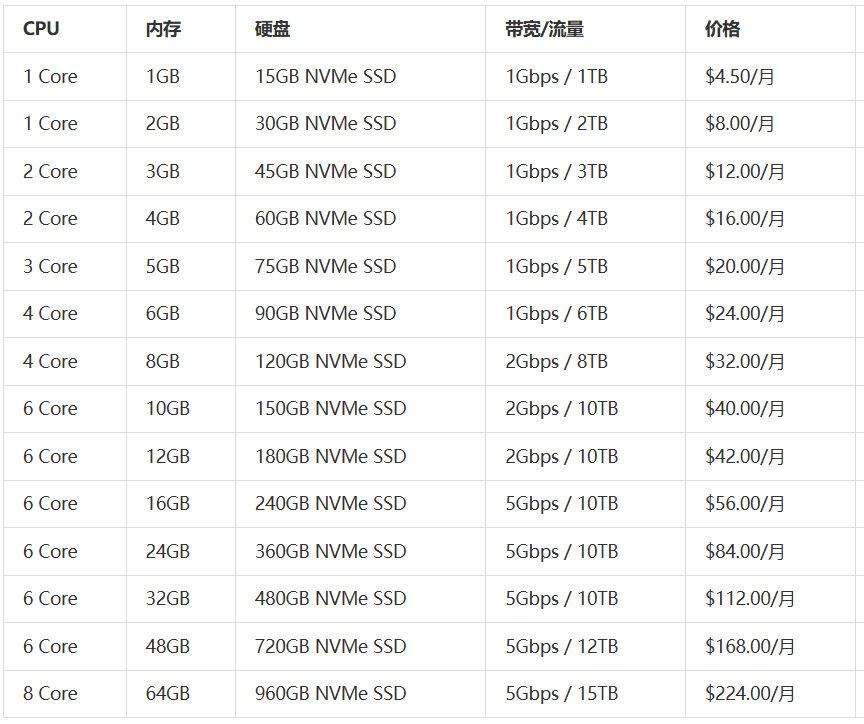Screen dimensions: 864x724
Task: Select the 90GB NVMe SSD cell
Action: pos(325,314)
